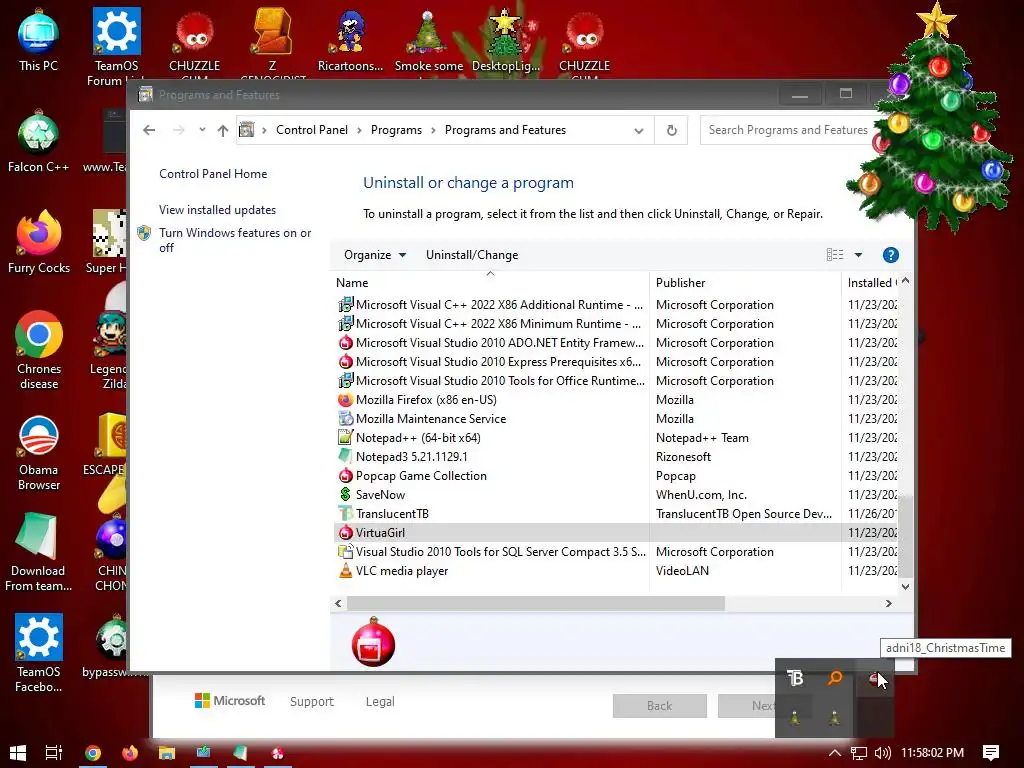
Task: Open the TeamOS Facebook shortcut
Action: click(x=39, y=653)
